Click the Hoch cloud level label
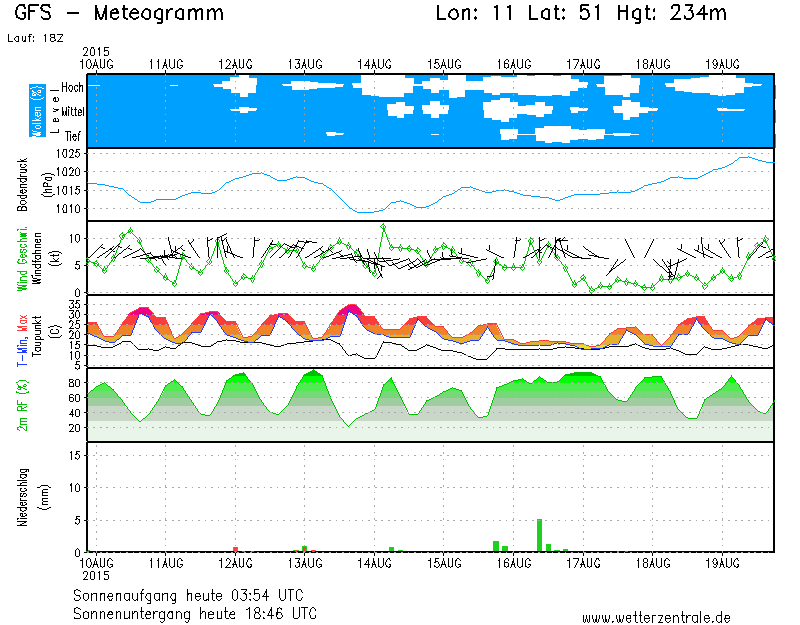 coord(72,87)
